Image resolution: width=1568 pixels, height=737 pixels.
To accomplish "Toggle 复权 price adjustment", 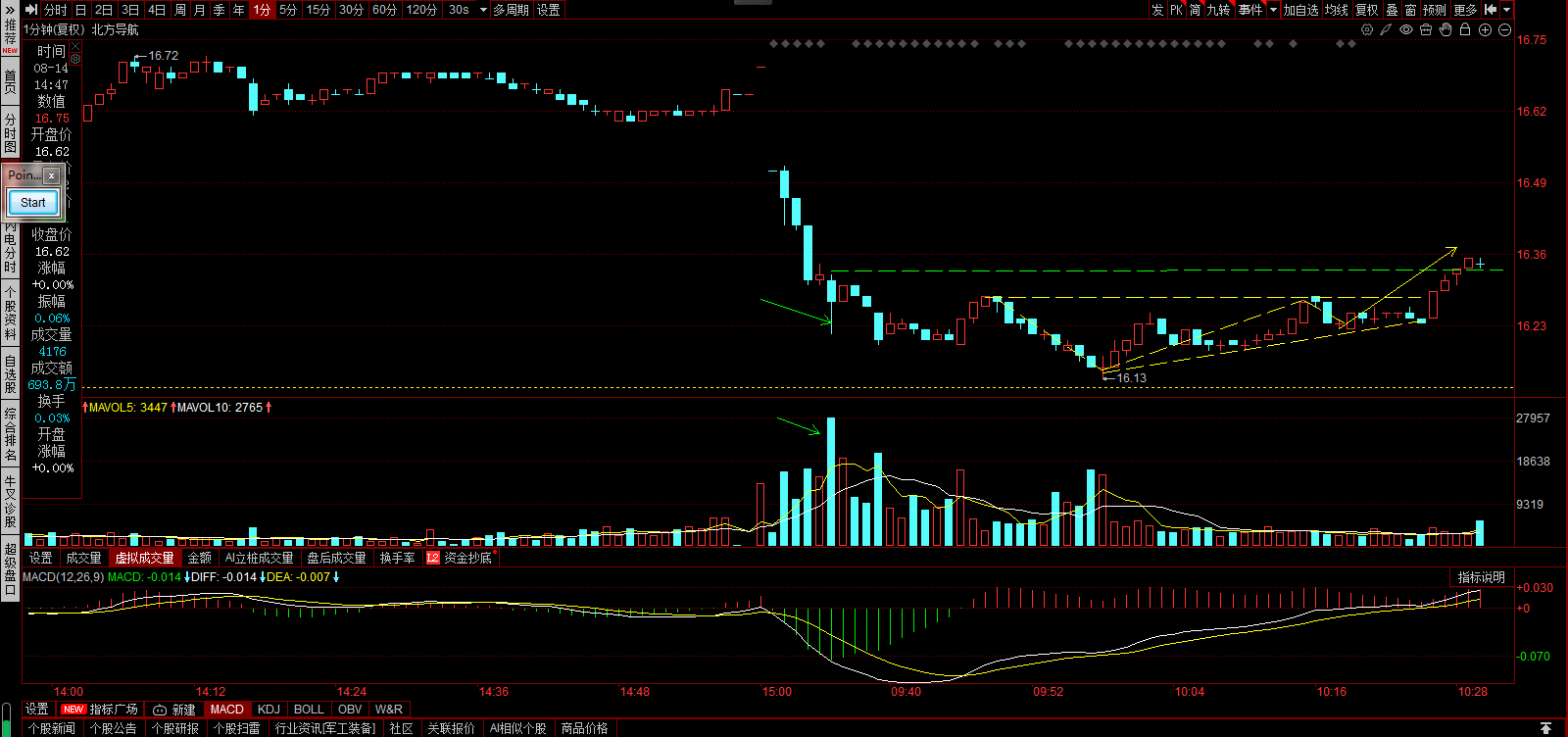I will pyautogui.click(x=1367, y=10).
